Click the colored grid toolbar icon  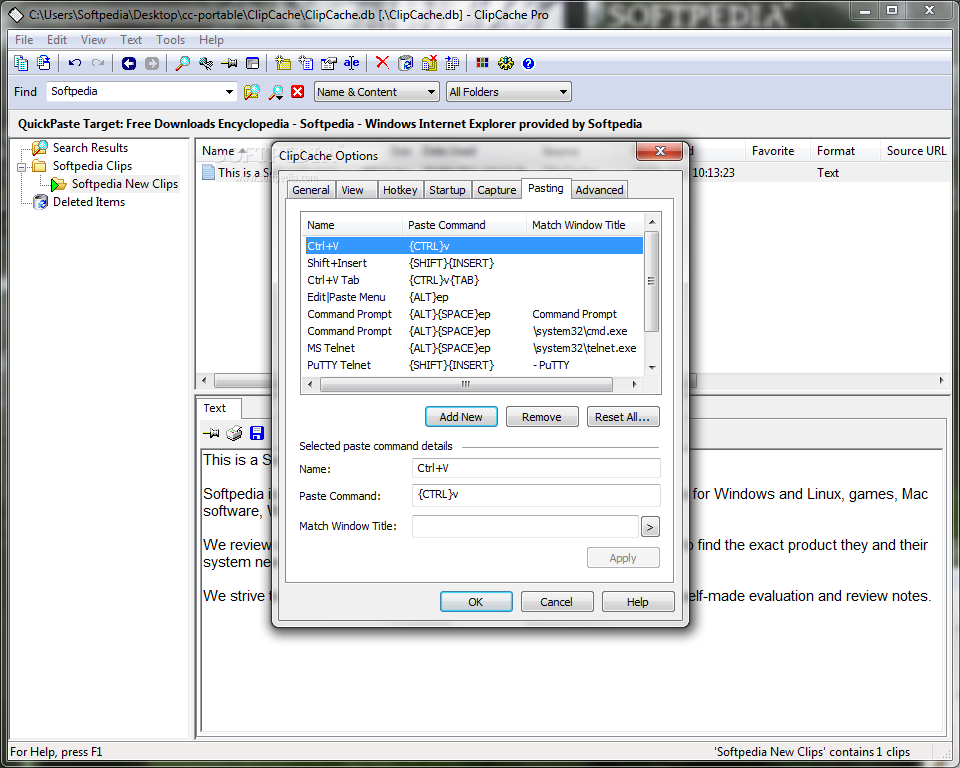(482, 63)
